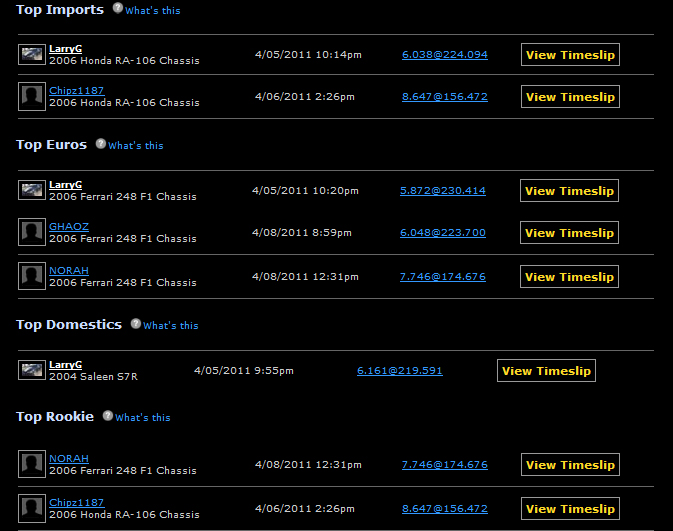
Task: Open LarryG's avatar in Top Imports
Action: (x=32, y=54)
